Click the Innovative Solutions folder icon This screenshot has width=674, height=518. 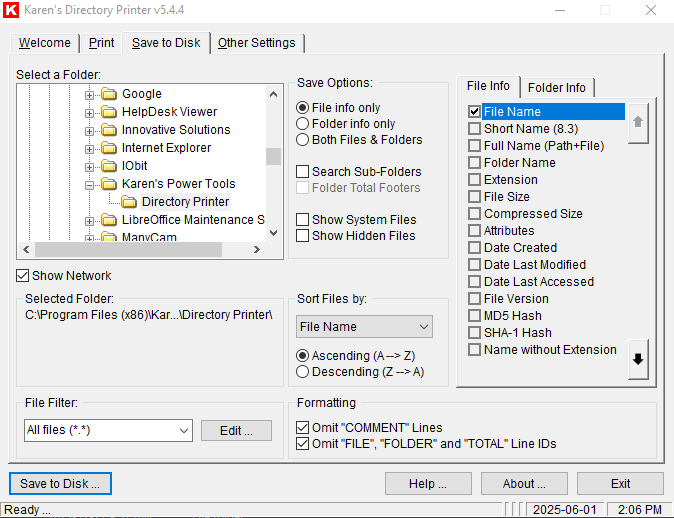pos(109,130)
